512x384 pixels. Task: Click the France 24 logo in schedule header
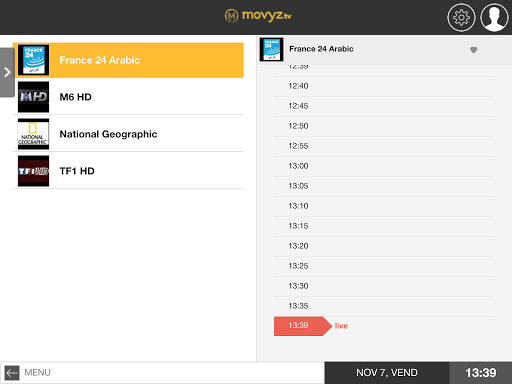(x=272, y=49)
